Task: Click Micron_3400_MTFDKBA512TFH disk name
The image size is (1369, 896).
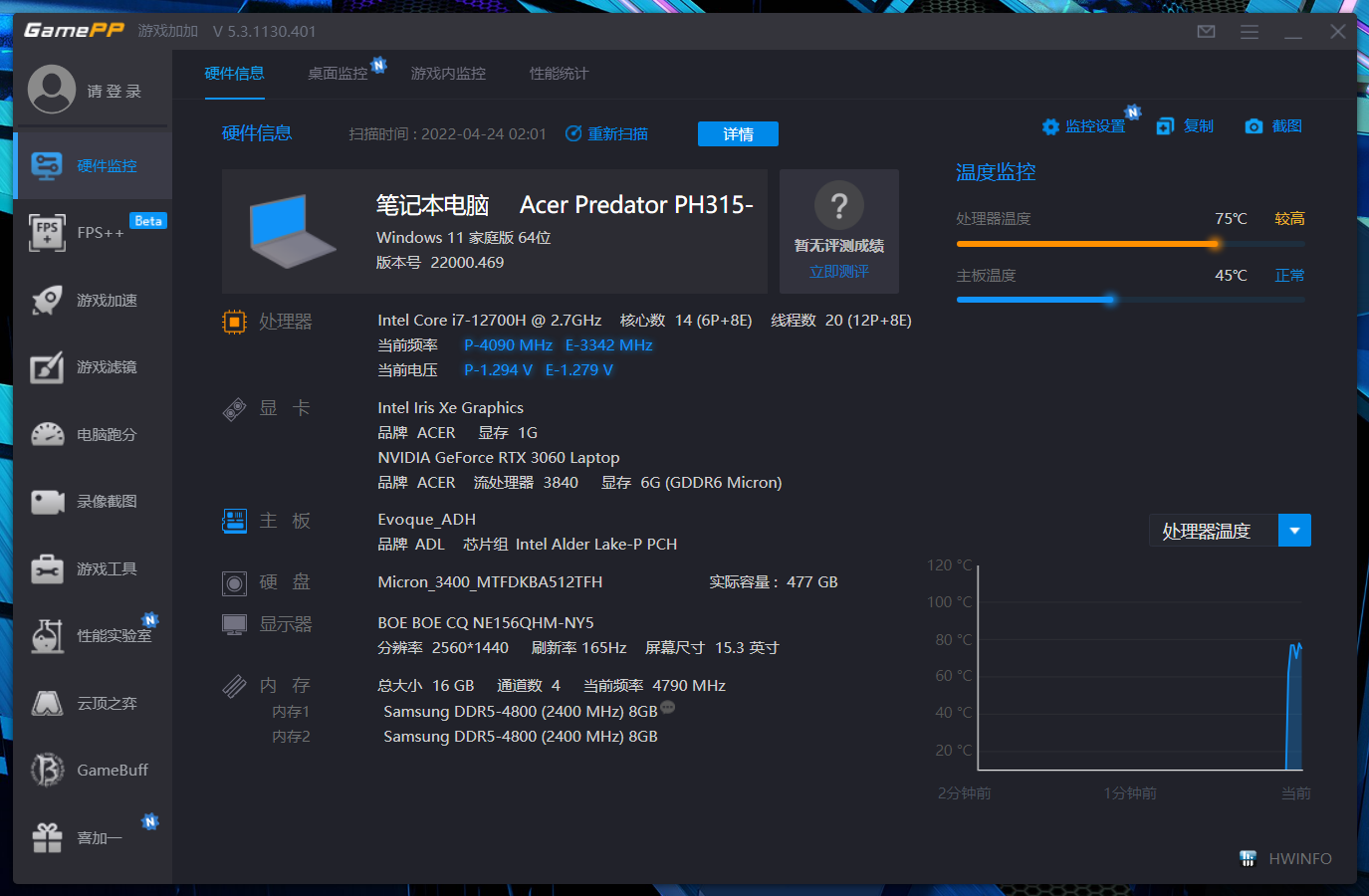Action: 490,582
